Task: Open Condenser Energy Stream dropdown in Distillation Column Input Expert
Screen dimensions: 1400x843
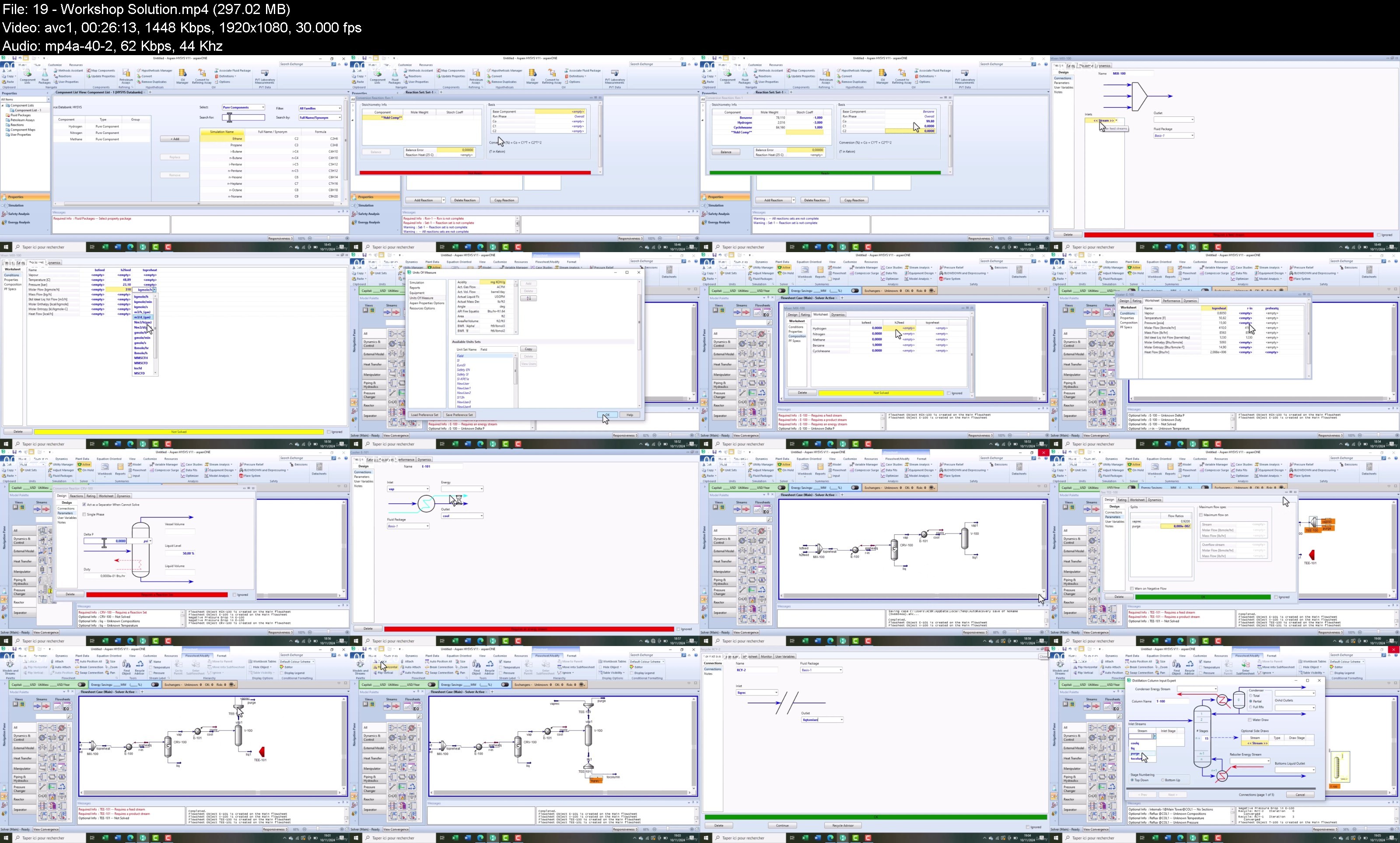Action: (x=1198, y=689)
